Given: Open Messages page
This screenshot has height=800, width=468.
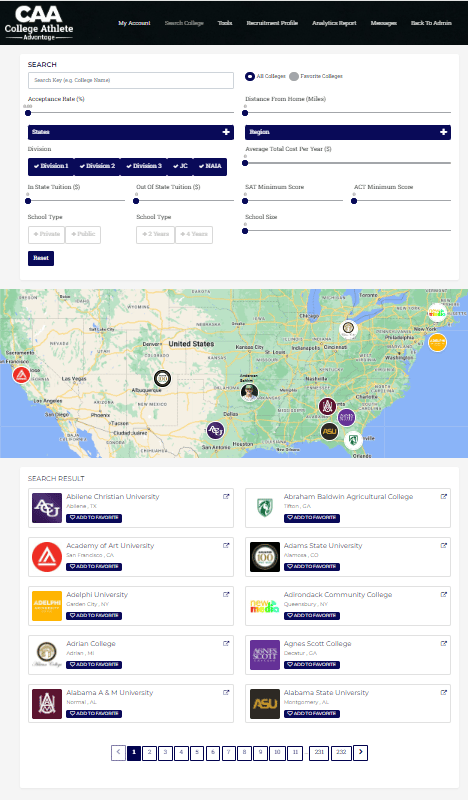Looking at the screenshot, I should click(x=384, y=23).
